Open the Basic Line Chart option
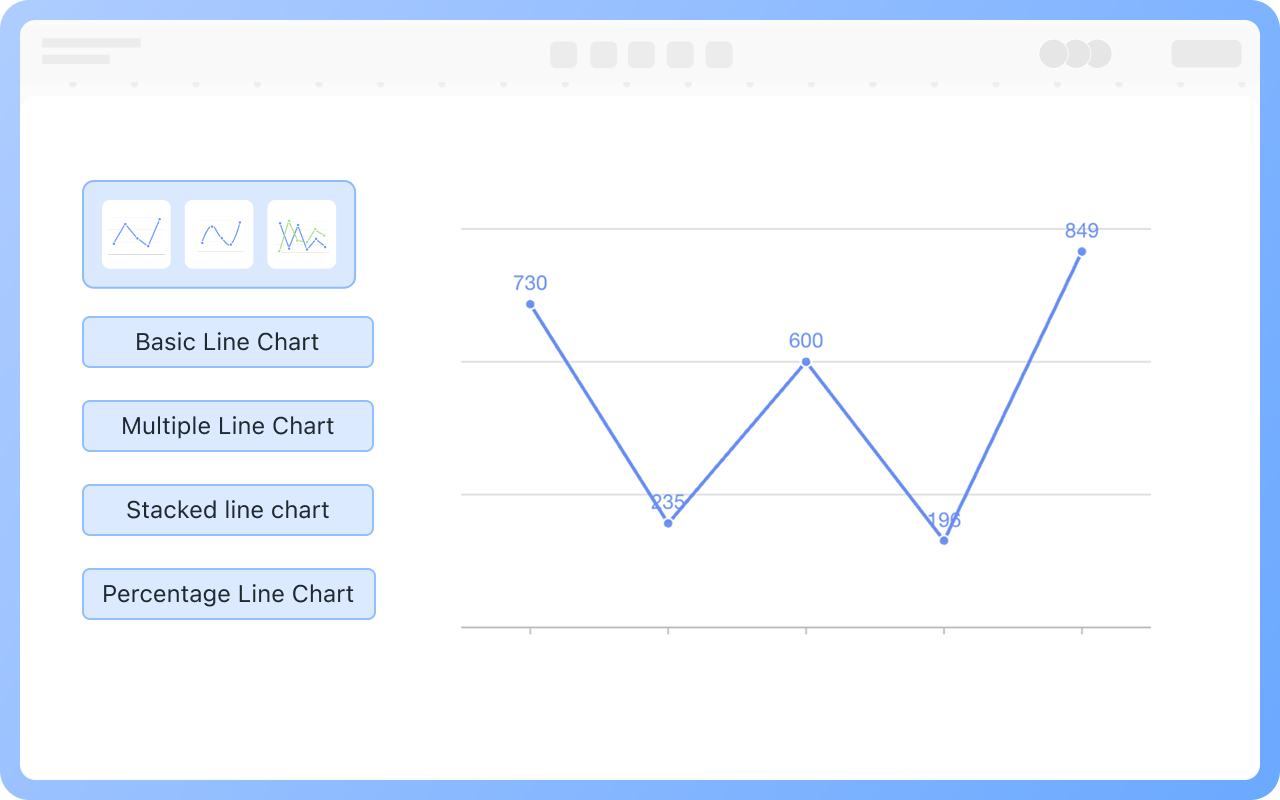This screenshot has height=800, width=1280. pyautogui.click(x=228, y=342)
